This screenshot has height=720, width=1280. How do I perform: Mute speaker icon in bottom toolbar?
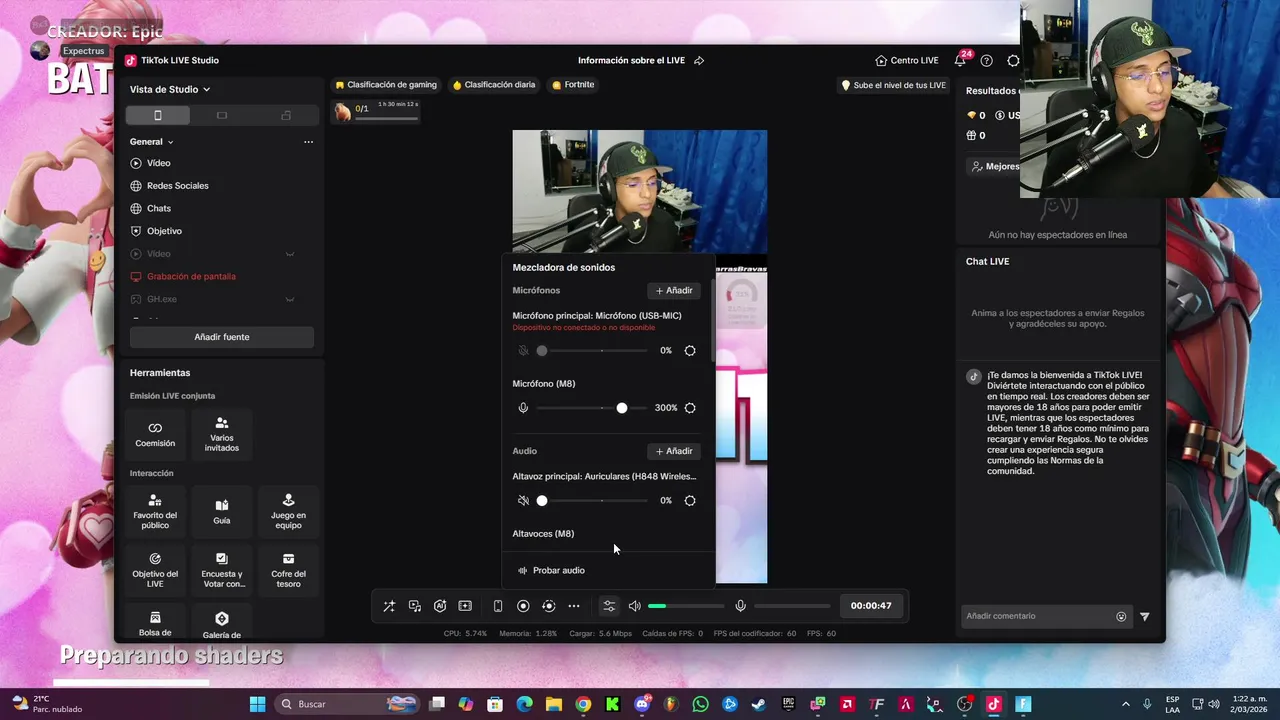tap(634, 606)
